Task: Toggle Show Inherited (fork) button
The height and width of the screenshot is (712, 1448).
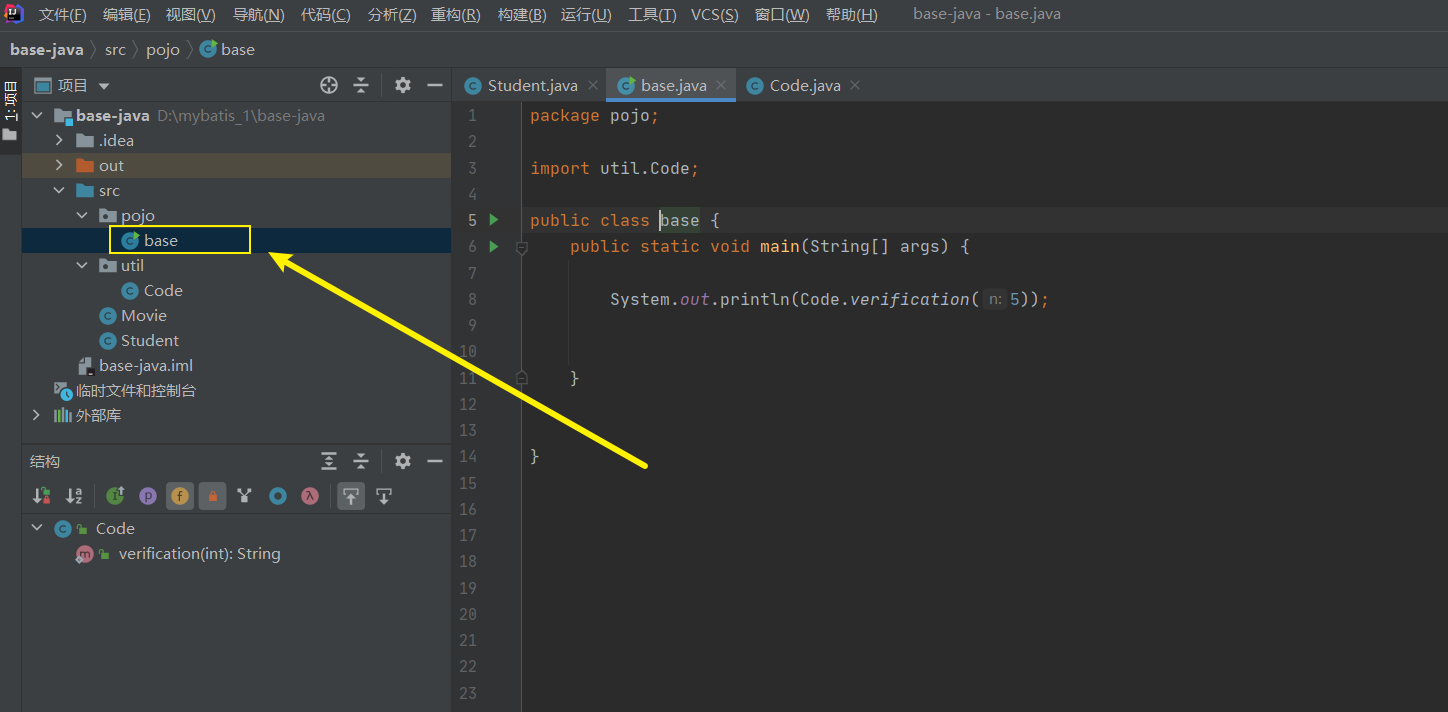Action: [245, 495]
